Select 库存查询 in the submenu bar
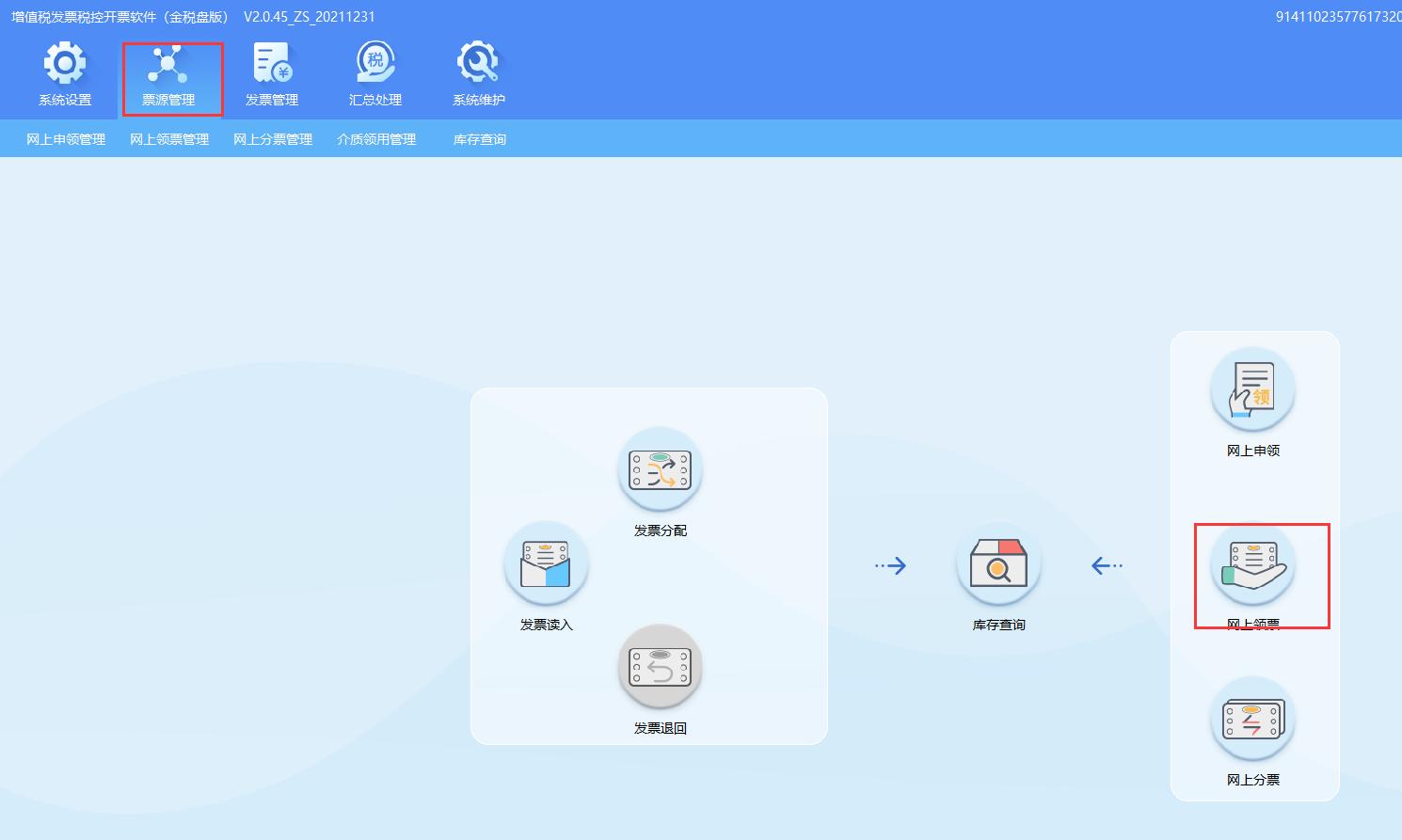Image resolution: width=1402 pixels, height=840 pixels. coord(478,138)
